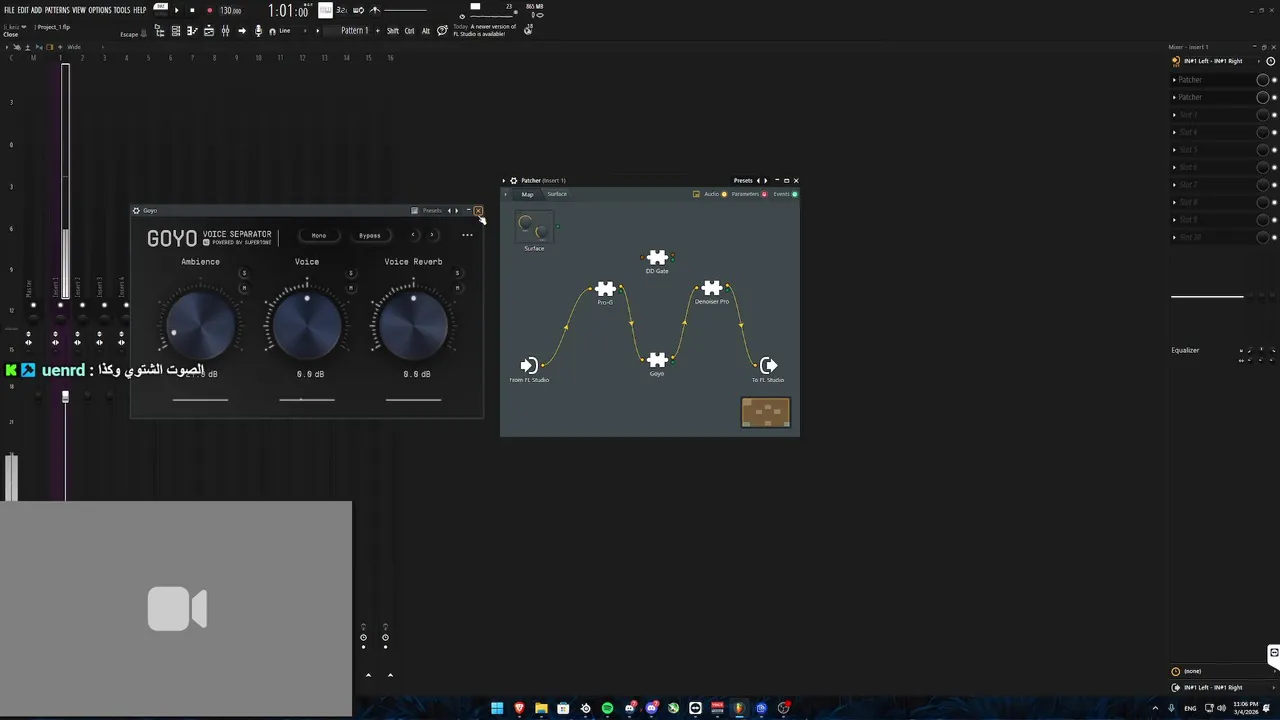Add a new pattern with plus button
1280x720 pixels.
[378, 31]
